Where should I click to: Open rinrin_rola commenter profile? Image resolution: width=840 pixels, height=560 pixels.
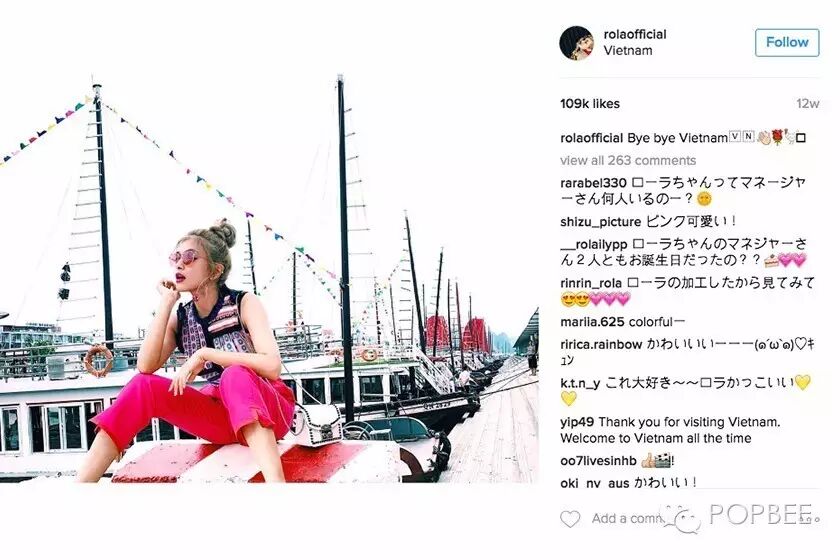point(591,283)
